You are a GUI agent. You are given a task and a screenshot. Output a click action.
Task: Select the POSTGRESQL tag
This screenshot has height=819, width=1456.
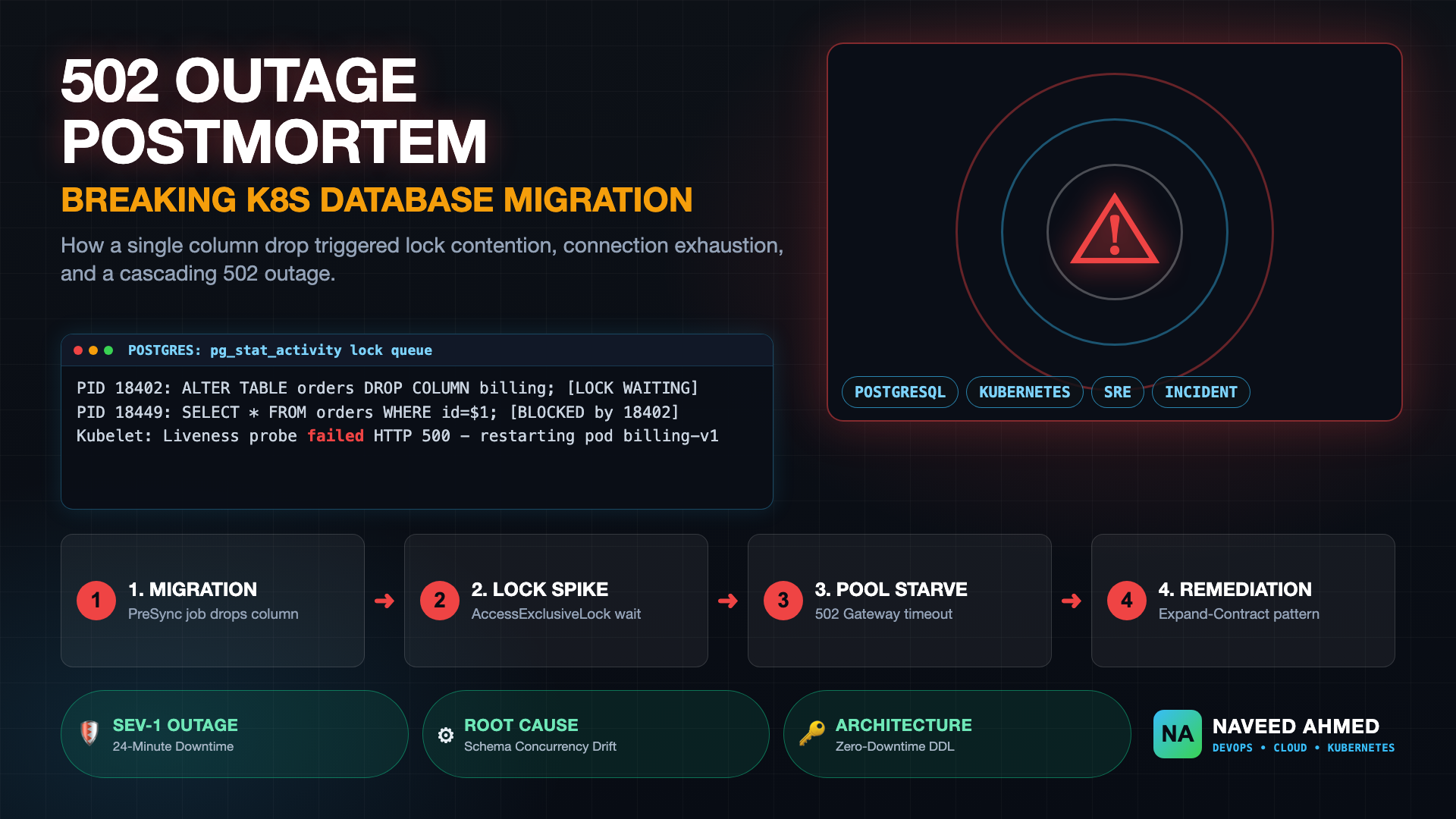(899, 392)
